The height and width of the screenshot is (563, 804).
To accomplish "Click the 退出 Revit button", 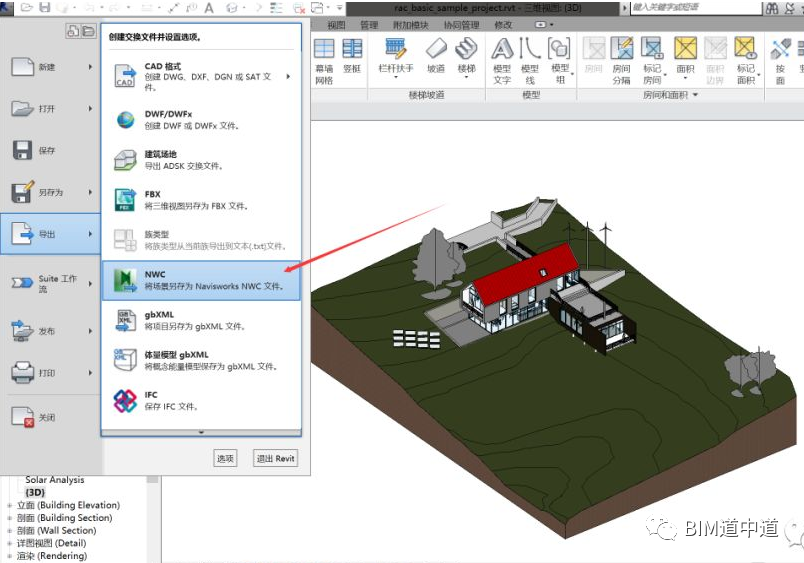I will (275, 458).
